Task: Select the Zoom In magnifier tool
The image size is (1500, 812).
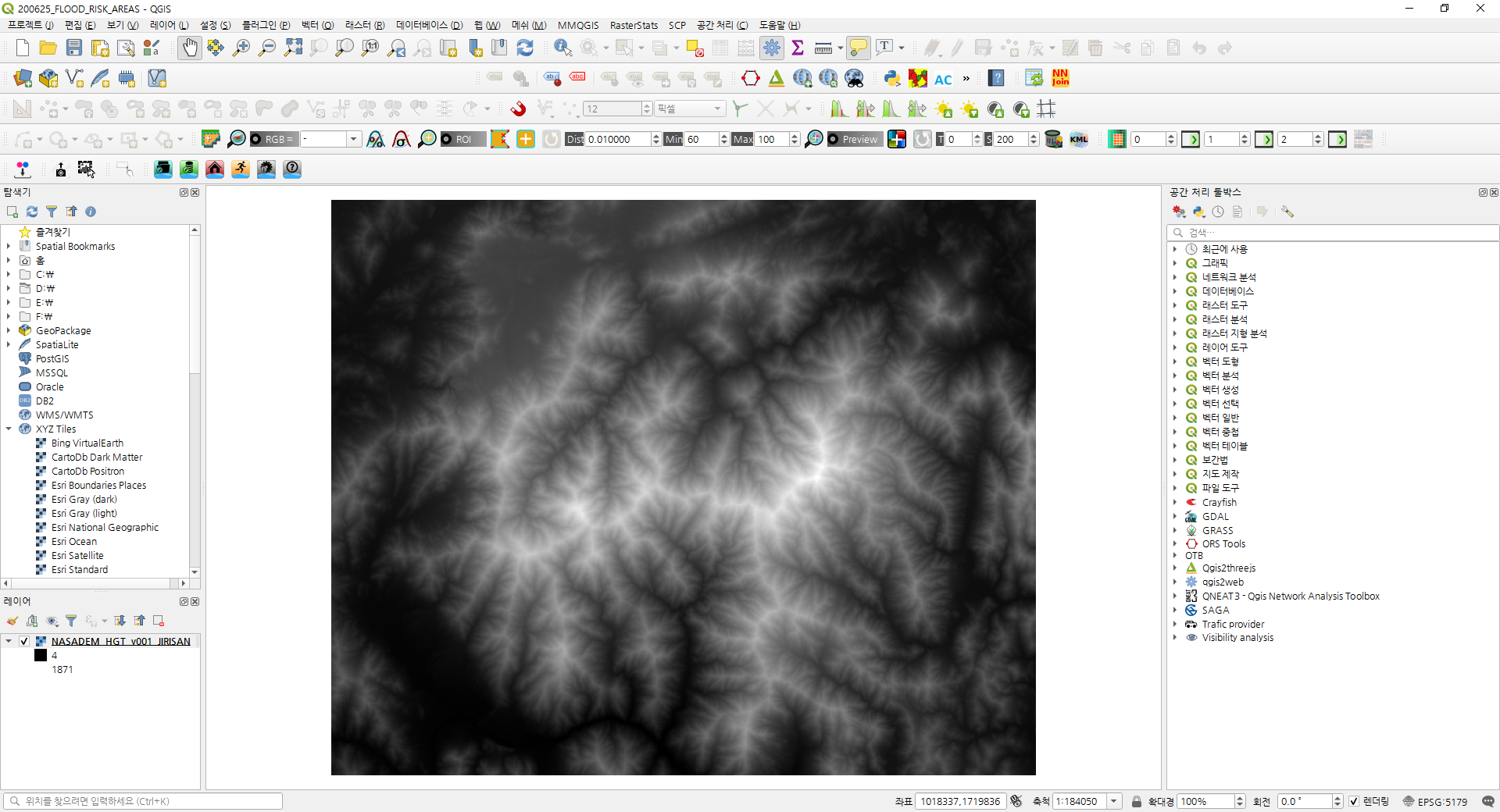Action: 241,48
